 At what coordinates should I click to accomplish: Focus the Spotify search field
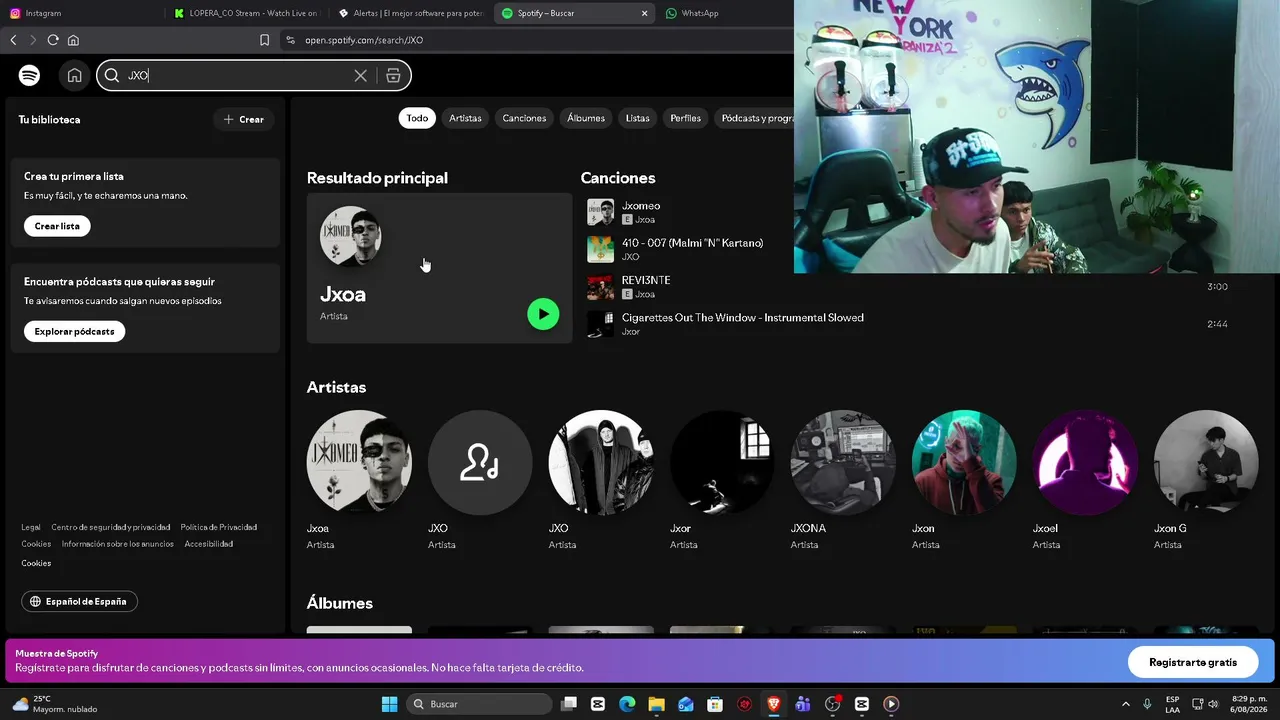pyautogui.click(x=254, y=75)
